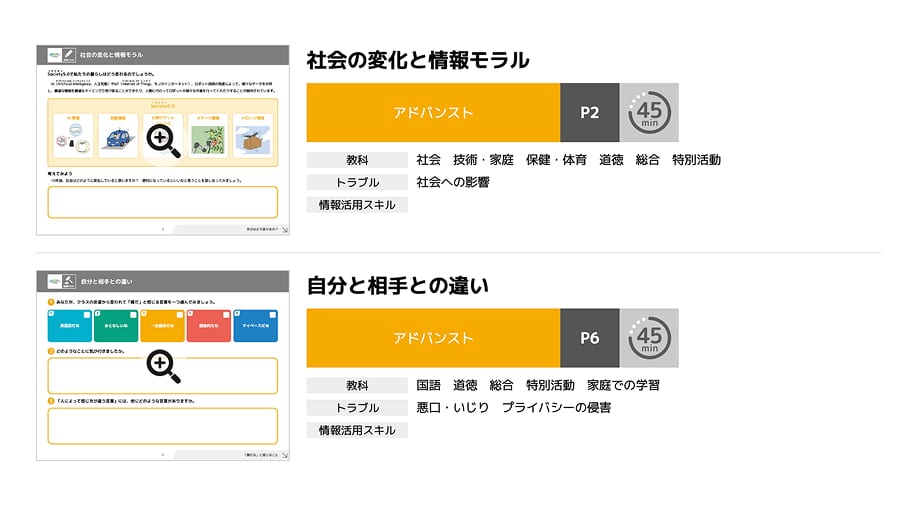Click 特別活動 in the first card

(696, 159)
